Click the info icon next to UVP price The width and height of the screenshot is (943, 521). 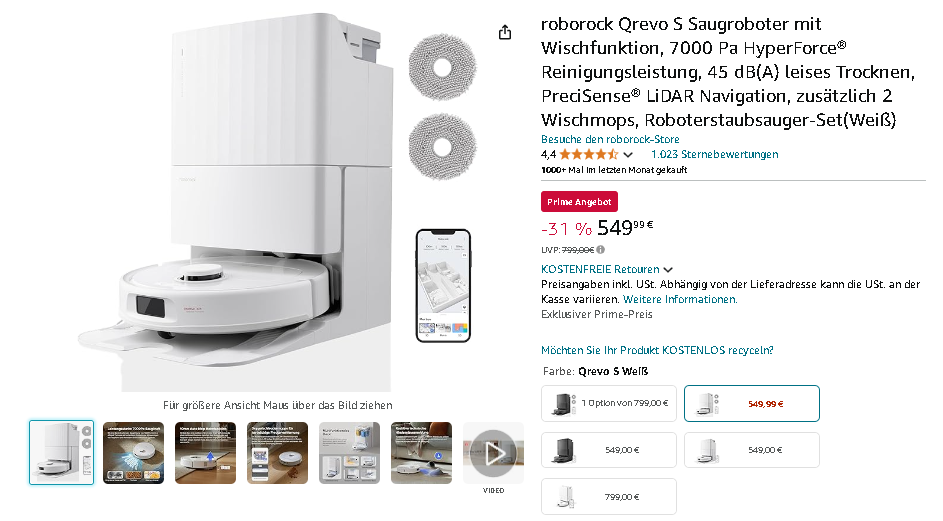[600, 249]
